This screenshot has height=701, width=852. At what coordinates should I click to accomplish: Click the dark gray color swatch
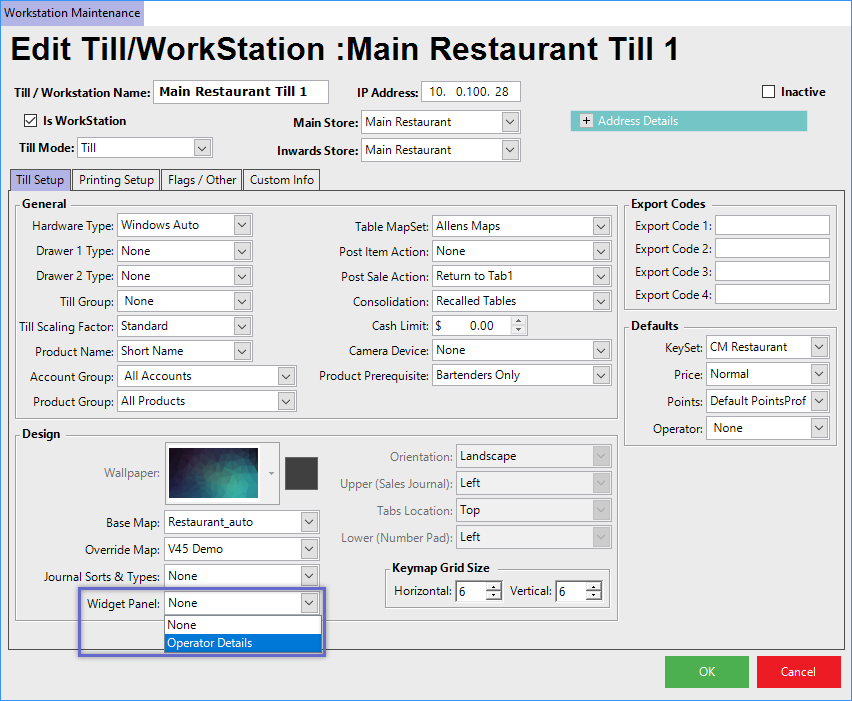pos(301,473)
